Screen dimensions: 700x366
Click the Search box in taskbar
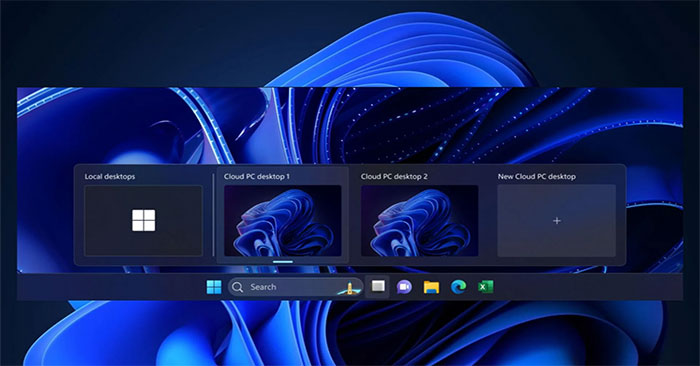[x=296, y=287]
